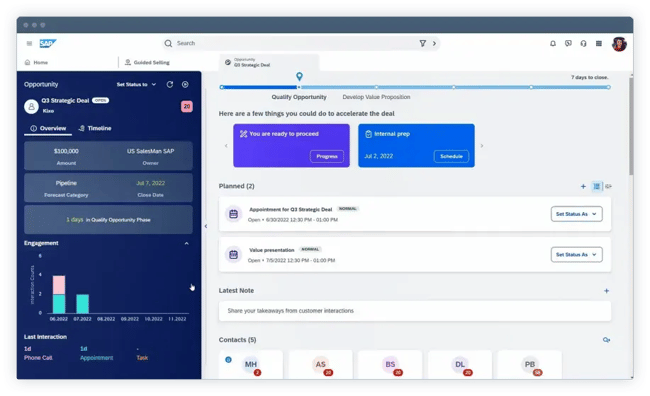Open Set Status As for Value presentation
Image resolution: width=650 pixels, height=396 pixels.
(x=576, y=255)
